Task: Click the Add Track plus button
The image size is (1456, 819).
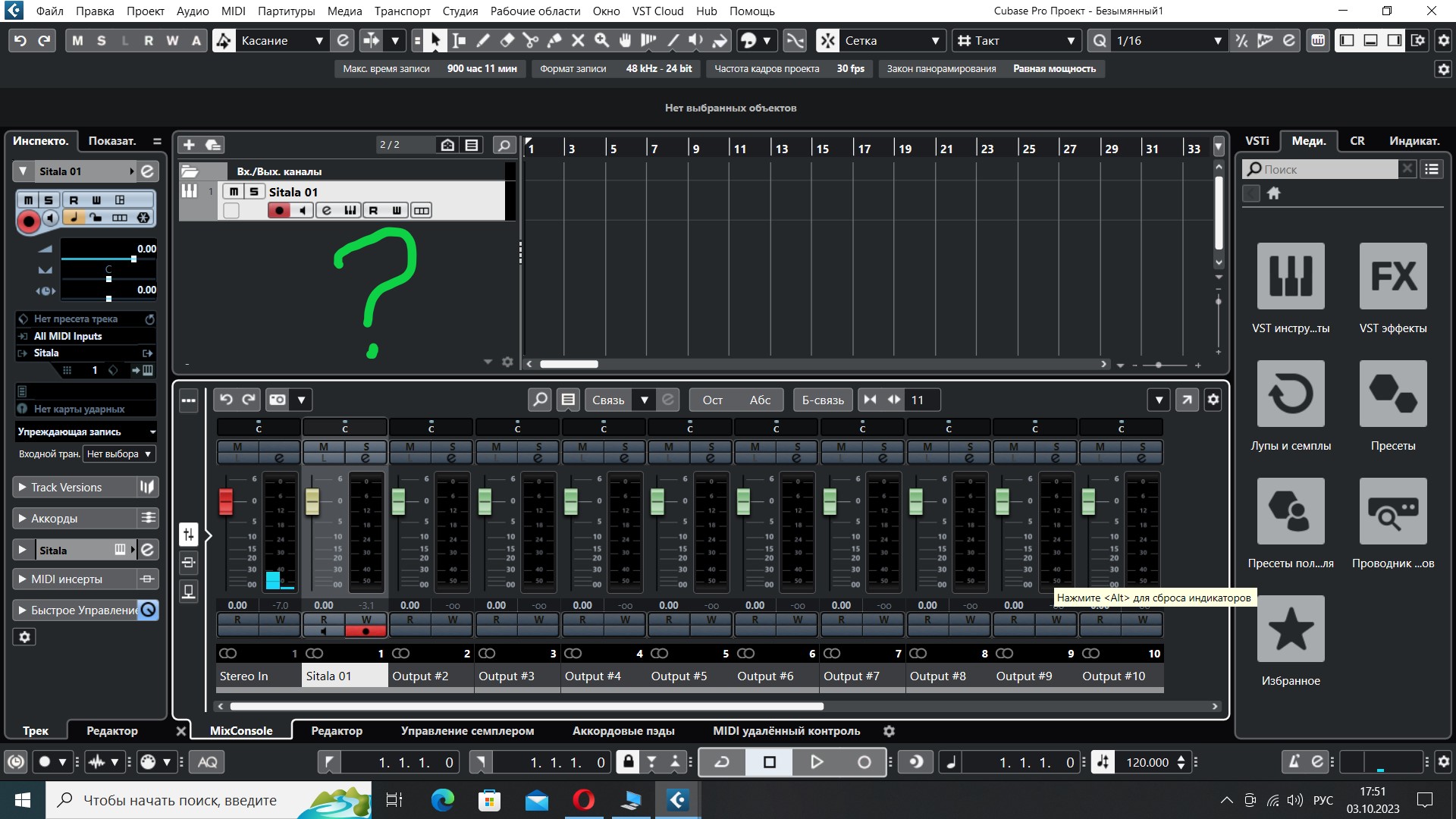Action: tap(189, 144)
